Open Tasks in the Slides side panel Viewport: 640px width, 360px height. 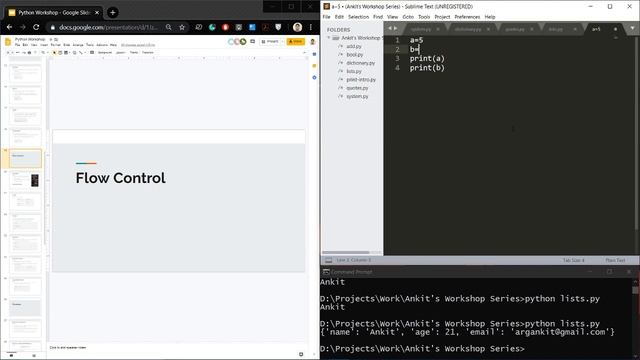pos(314,78)
